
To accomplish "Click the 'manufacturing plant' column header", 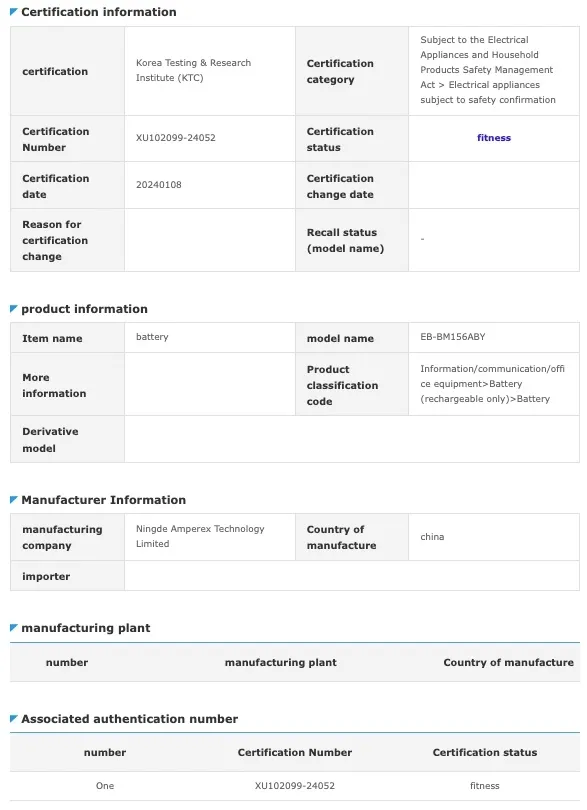I will pyautogui.click(x=281, y=662).
